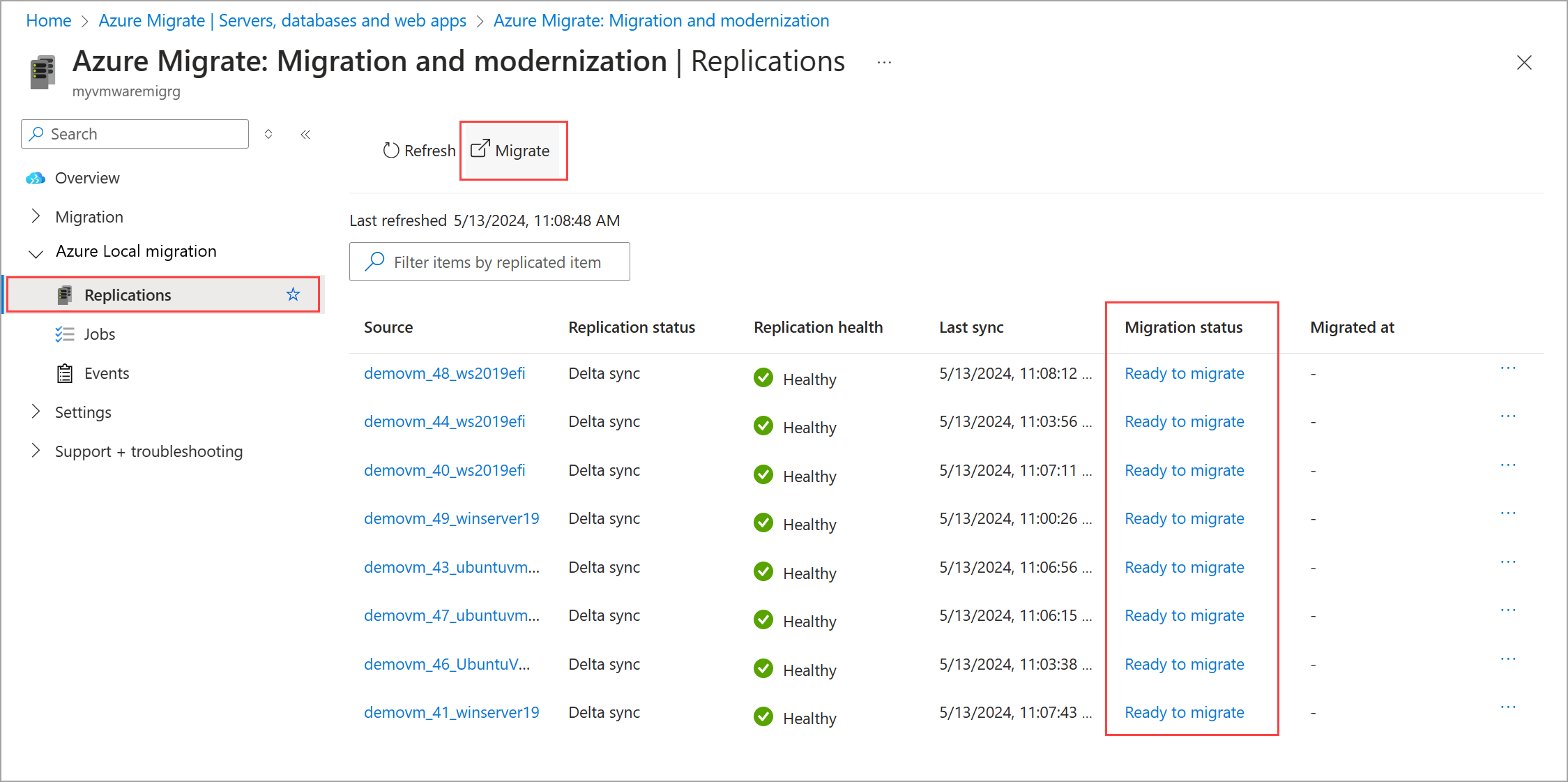Open the demovm_44_ws2019efi source details
The height and width of the screenshot is (782, 1568).
point(445,421)
